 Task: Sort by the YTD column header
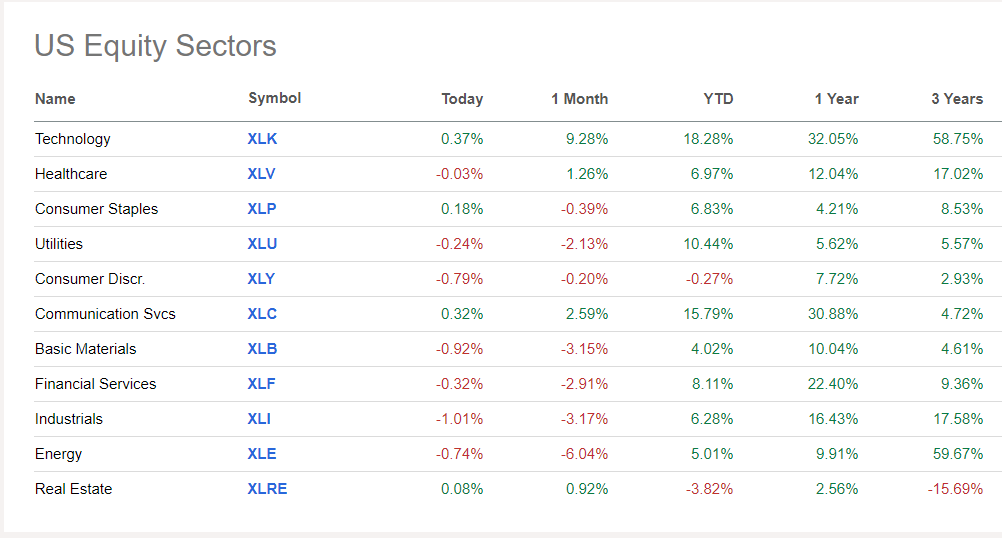[718, 99]
